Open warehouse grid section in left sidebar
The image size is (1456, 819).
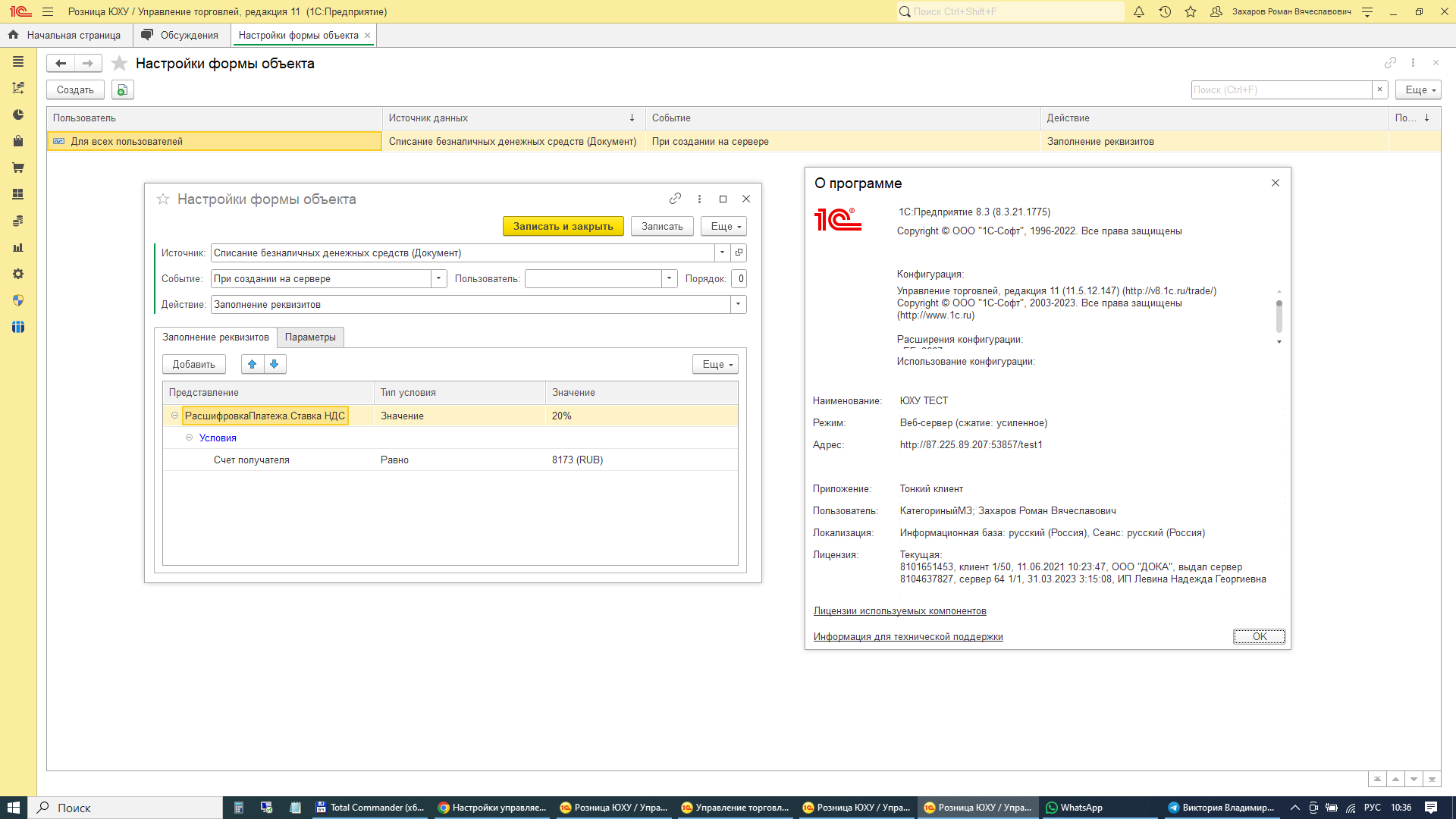(18, 194)
